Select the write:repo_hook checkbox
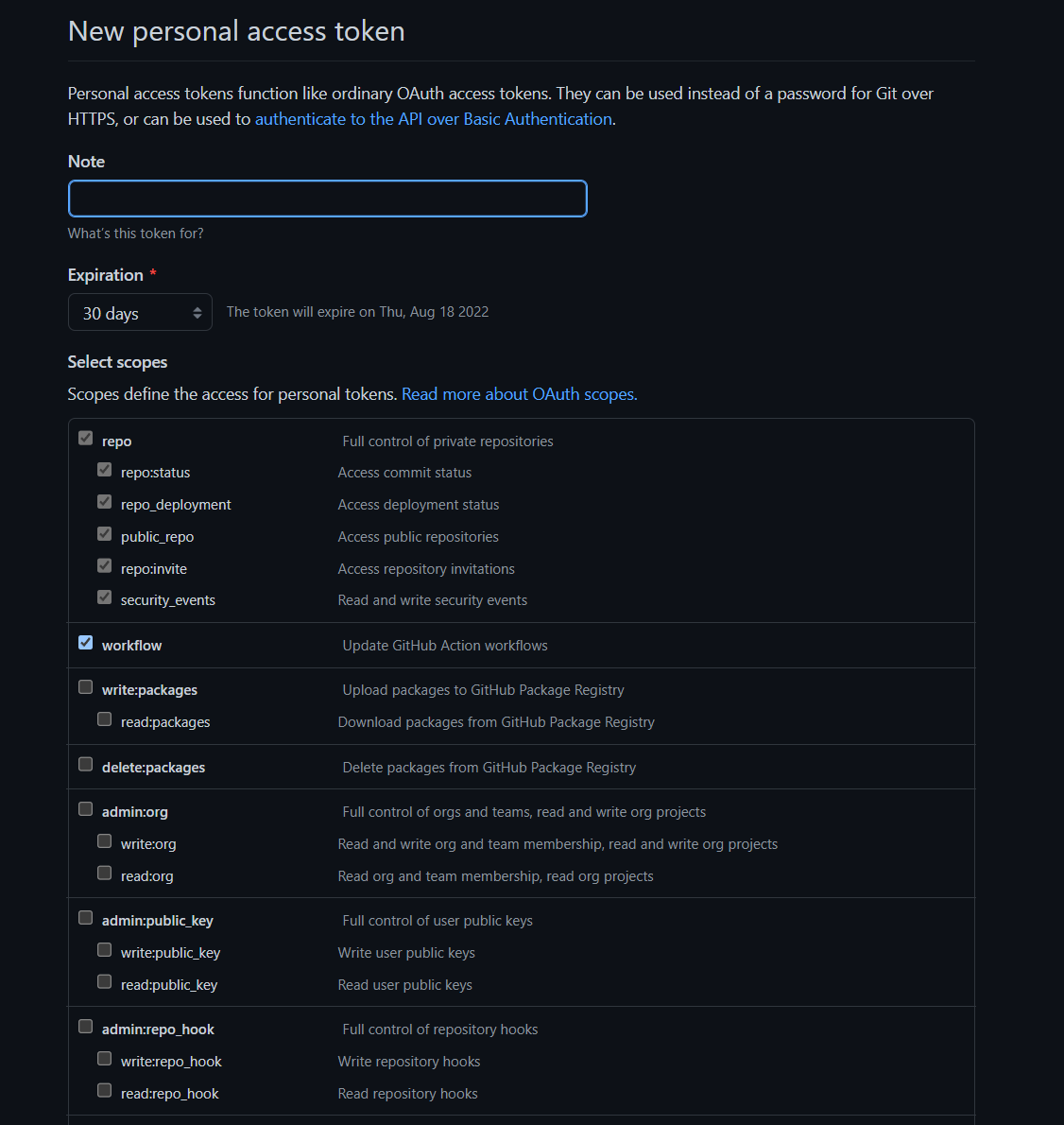The height and width of the screenshot is (1125, 1064). 105,1058
